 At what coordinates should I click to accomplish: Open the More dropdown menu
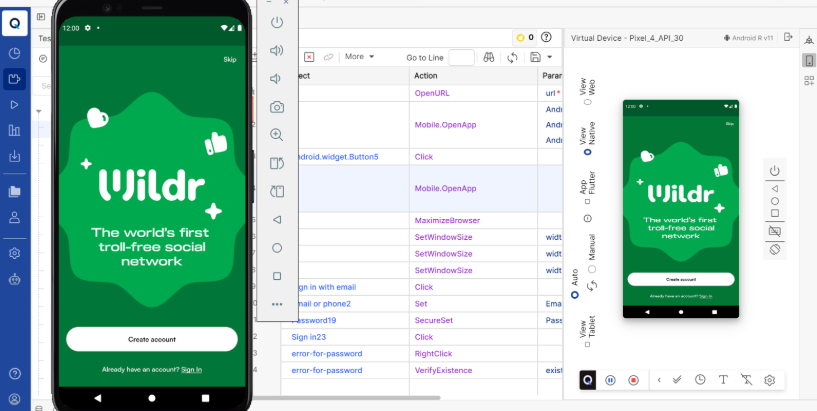point(359,57)
